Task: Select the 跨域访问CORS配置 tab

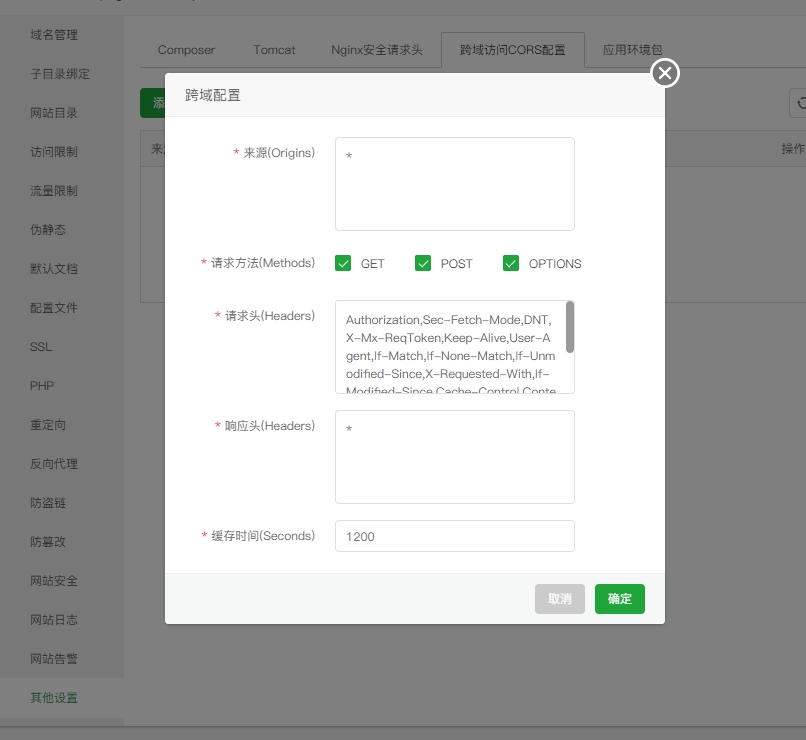Action: coord(512,50)
